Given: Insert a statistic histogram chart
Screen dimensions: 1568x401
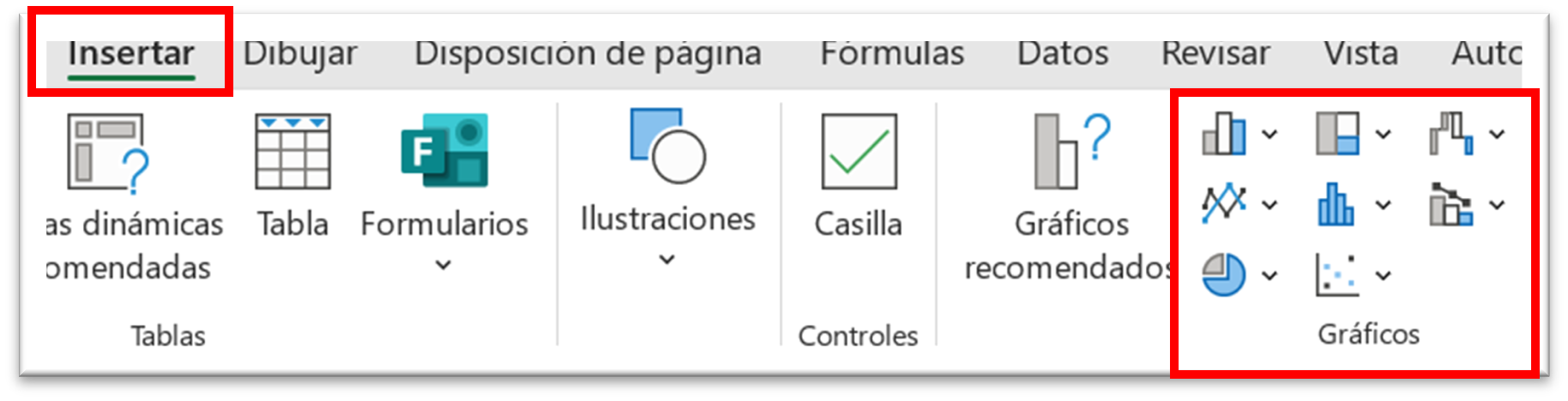Looking at the screenshot, I should click(1336, 205).
